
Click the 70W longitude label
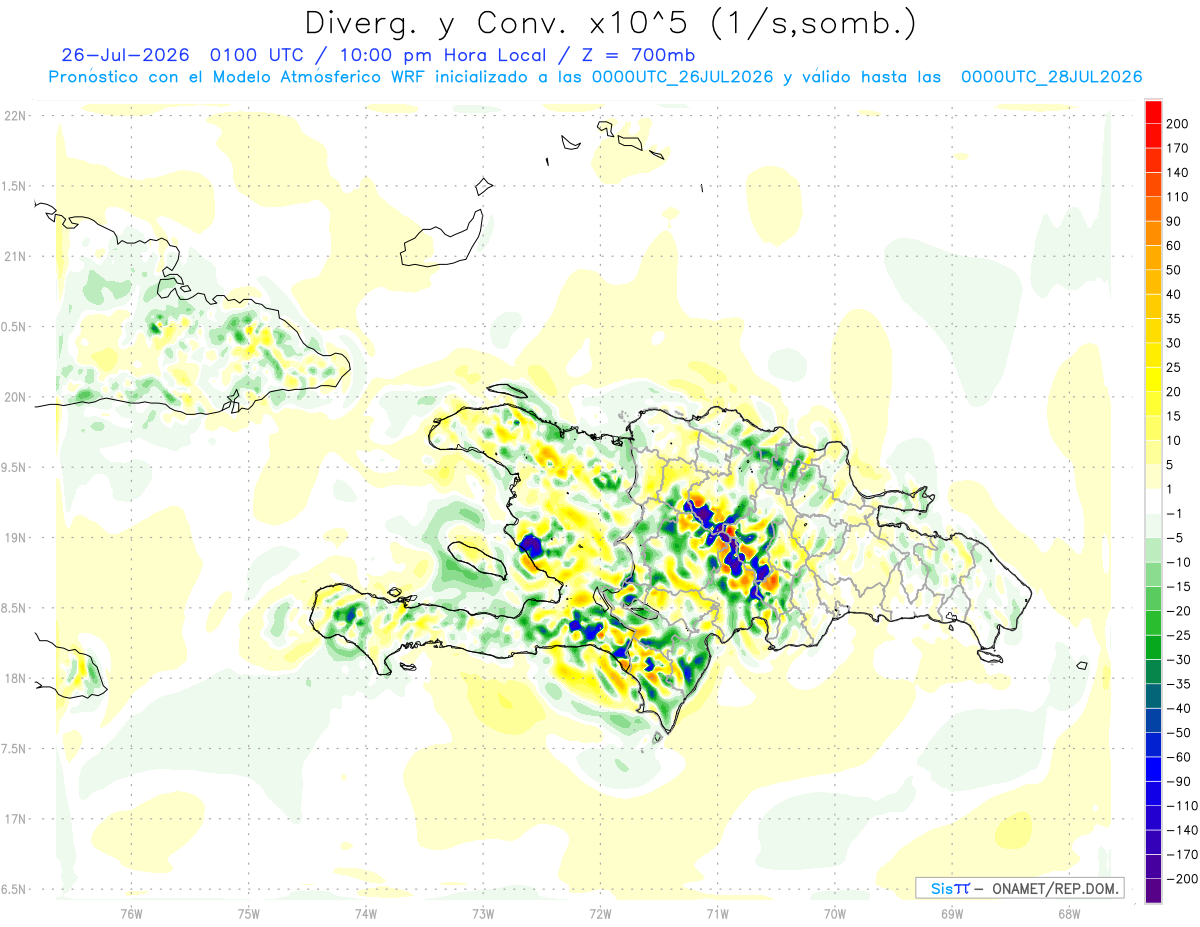[834, 913]
